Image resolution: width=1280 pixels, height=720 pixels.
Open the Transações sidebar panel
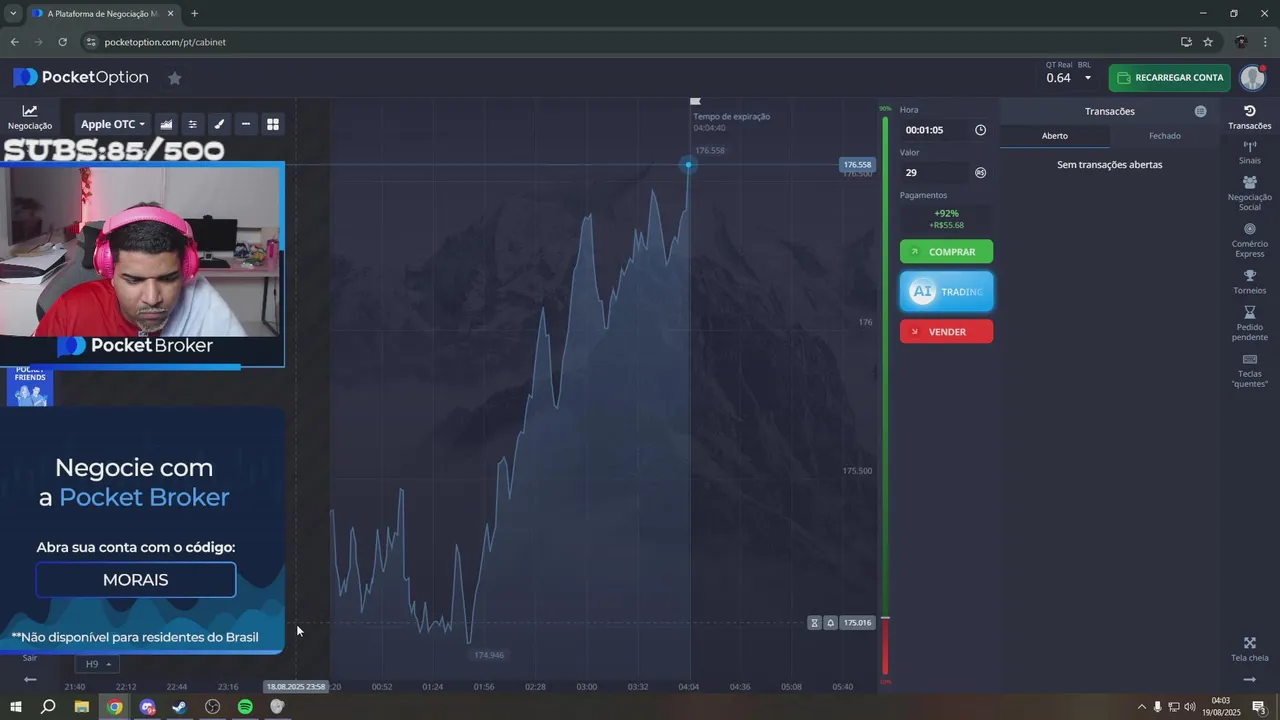pyautogui.click(x=1250, y=117)
